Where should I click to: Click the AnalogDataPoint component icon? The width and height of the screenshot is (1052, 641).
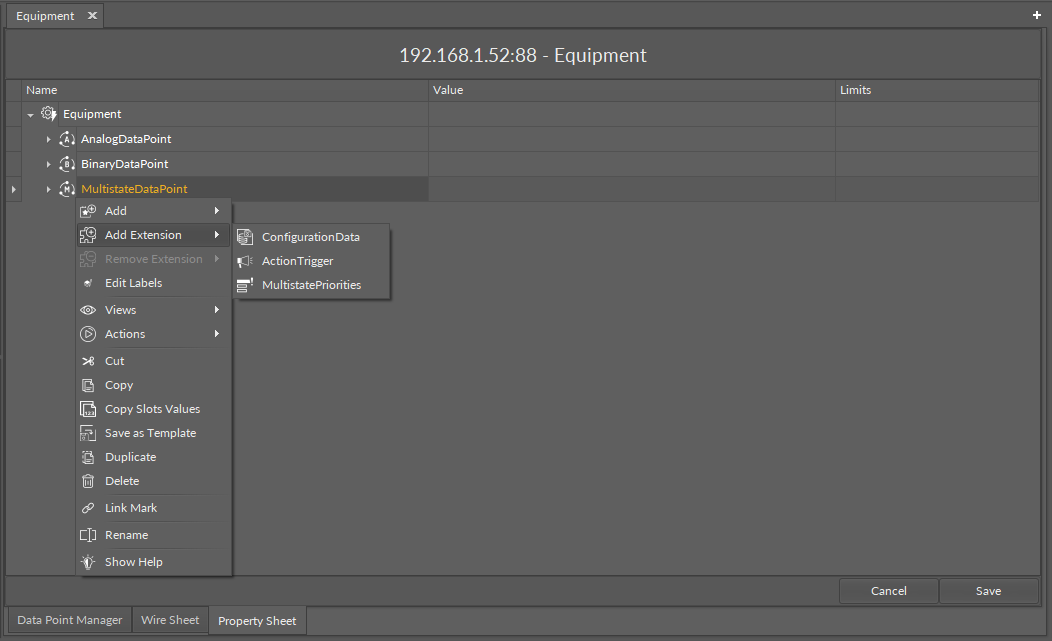pos(67,139)
